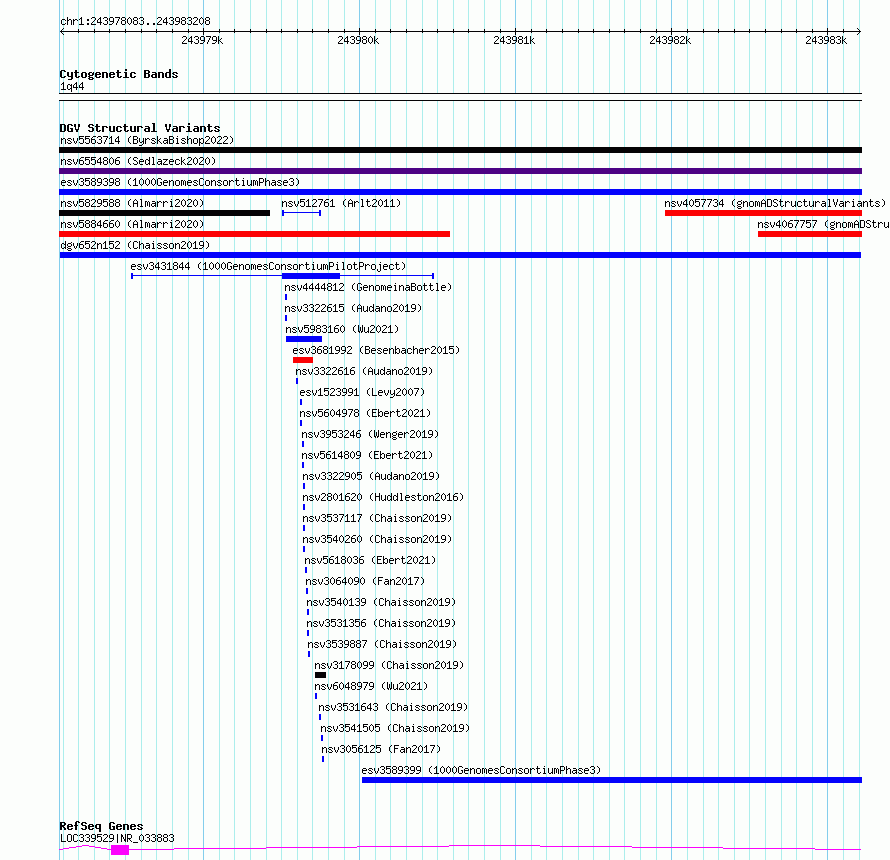Open the nsv2801620 (Huddleston2016) label
890x860 pixels.
coord(383,497)
